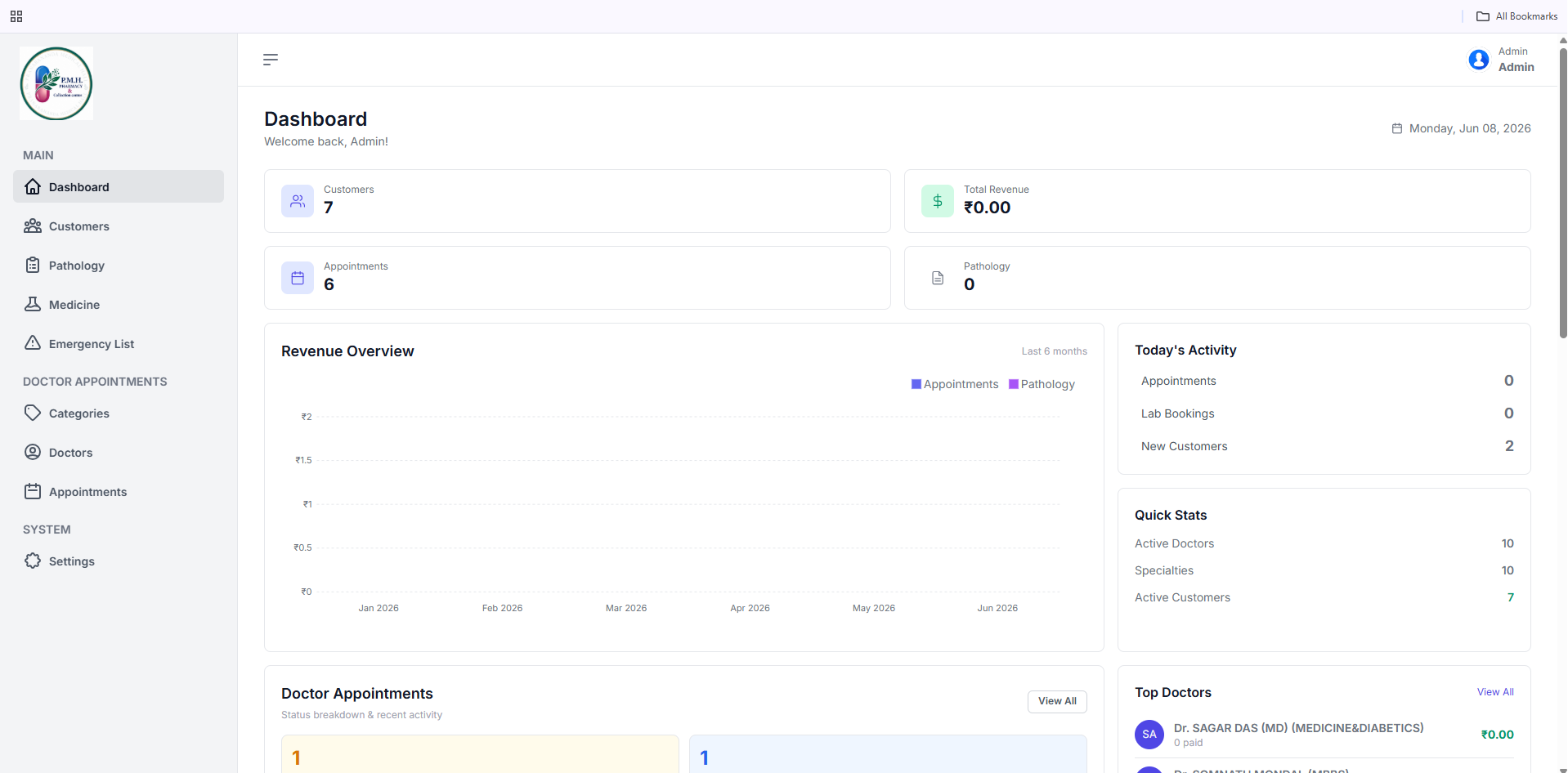This screenshot has width=1568, height=773.
Task: Open the Pathology section
Action: (x=119, y=265)
